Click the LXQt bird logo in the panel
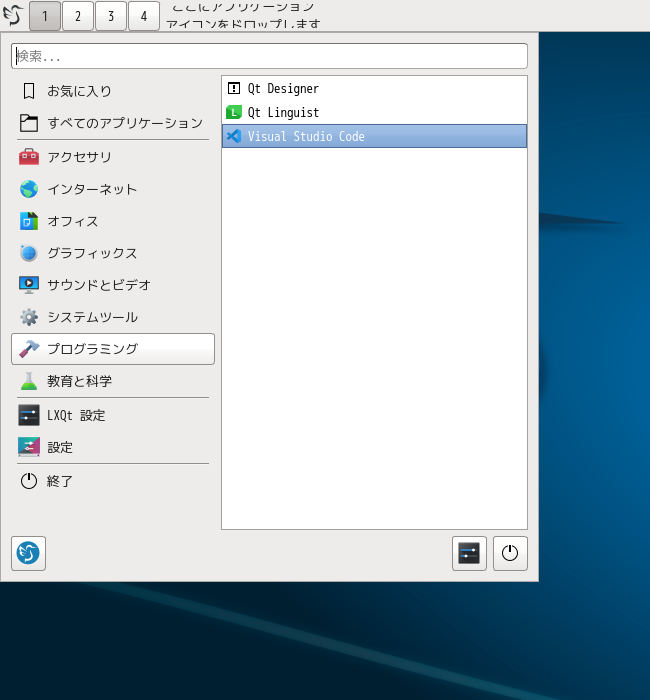Viewport: 650px width, 700px height. coord(13,16)
